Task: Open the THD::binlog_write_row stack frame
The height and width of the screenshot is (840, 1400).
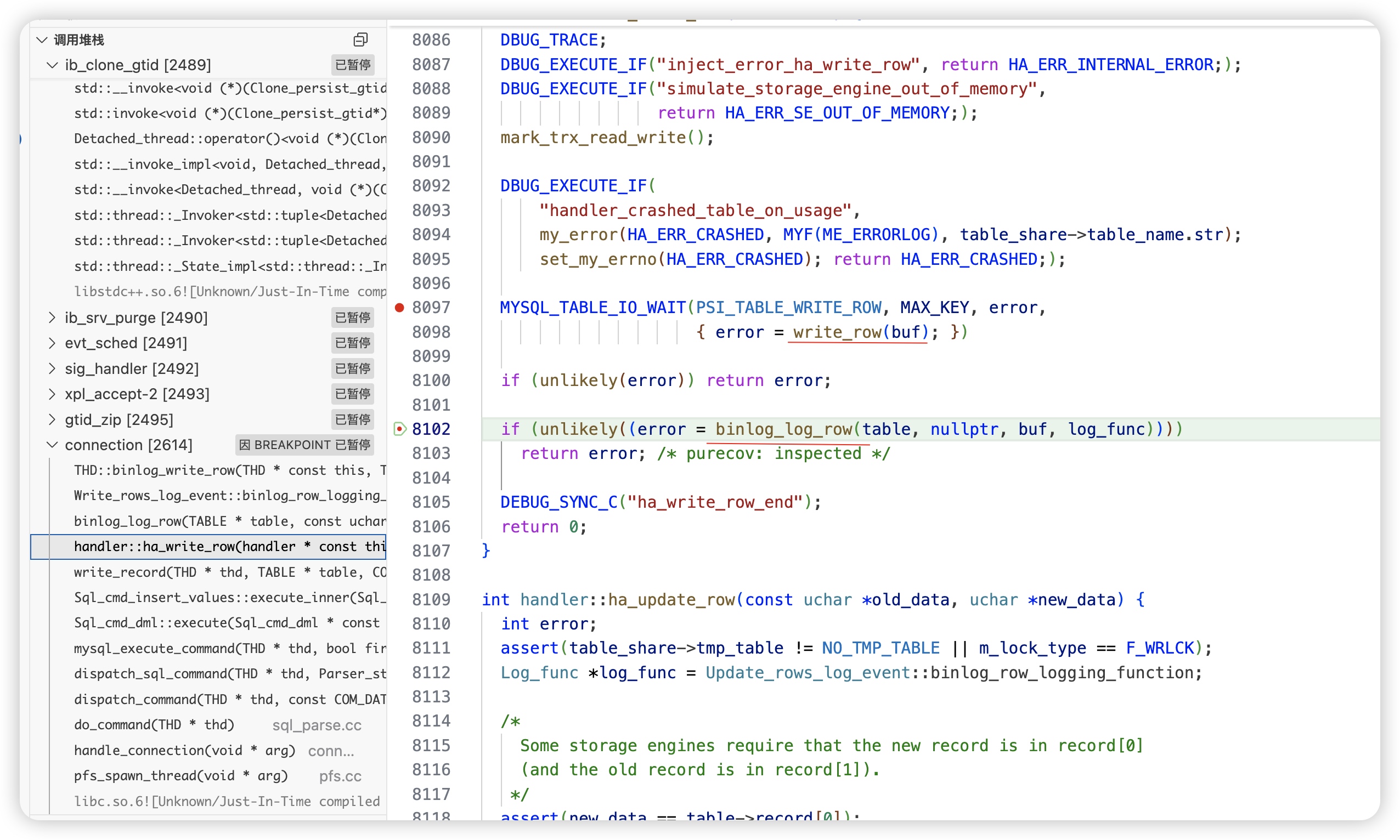Action: pyautogui.click(x=227, y=470)
